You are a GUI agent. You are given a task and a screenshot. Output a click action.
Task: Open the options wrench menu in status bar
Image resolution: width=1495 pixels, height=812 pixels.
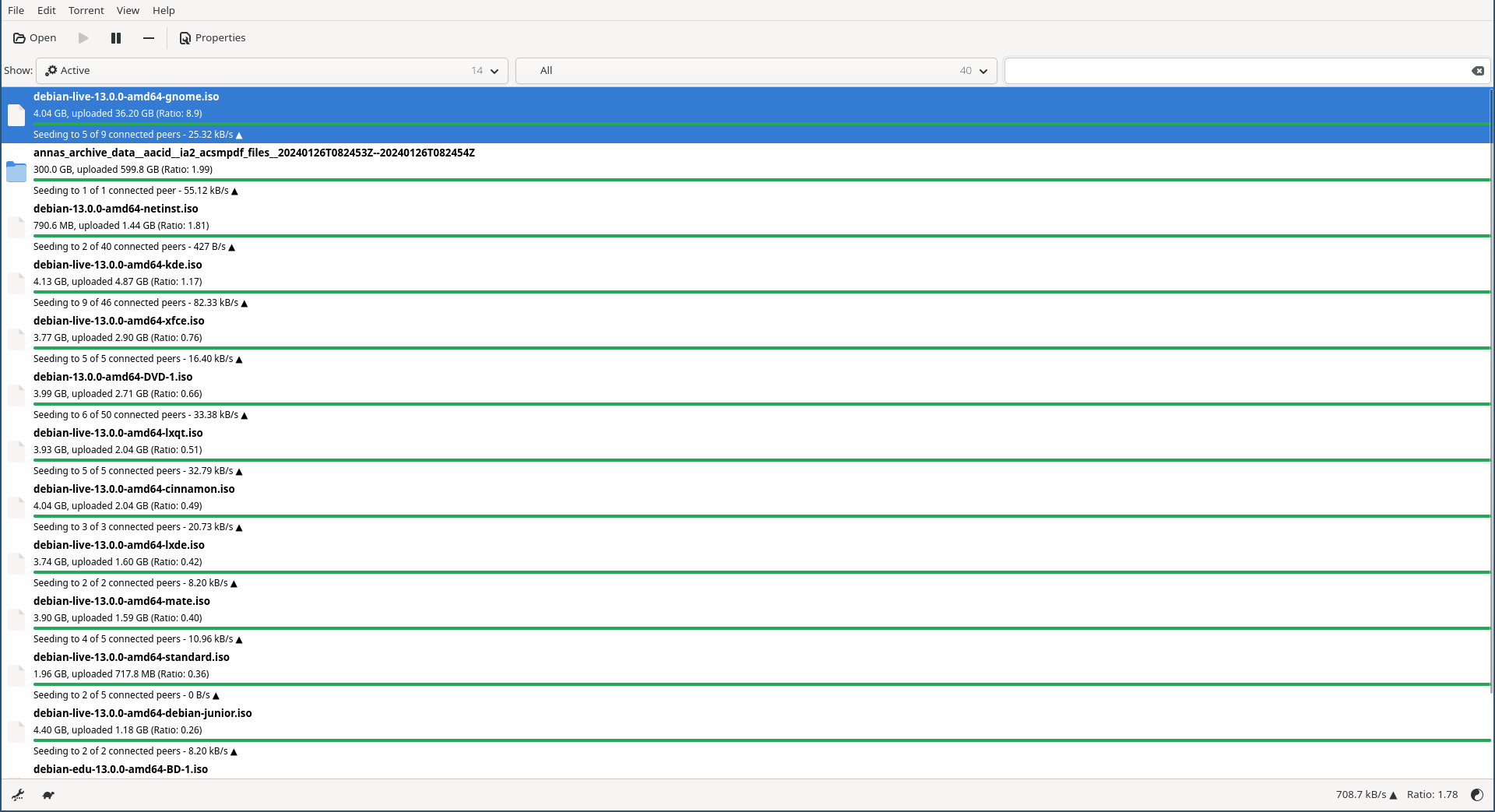coord(18,795)
